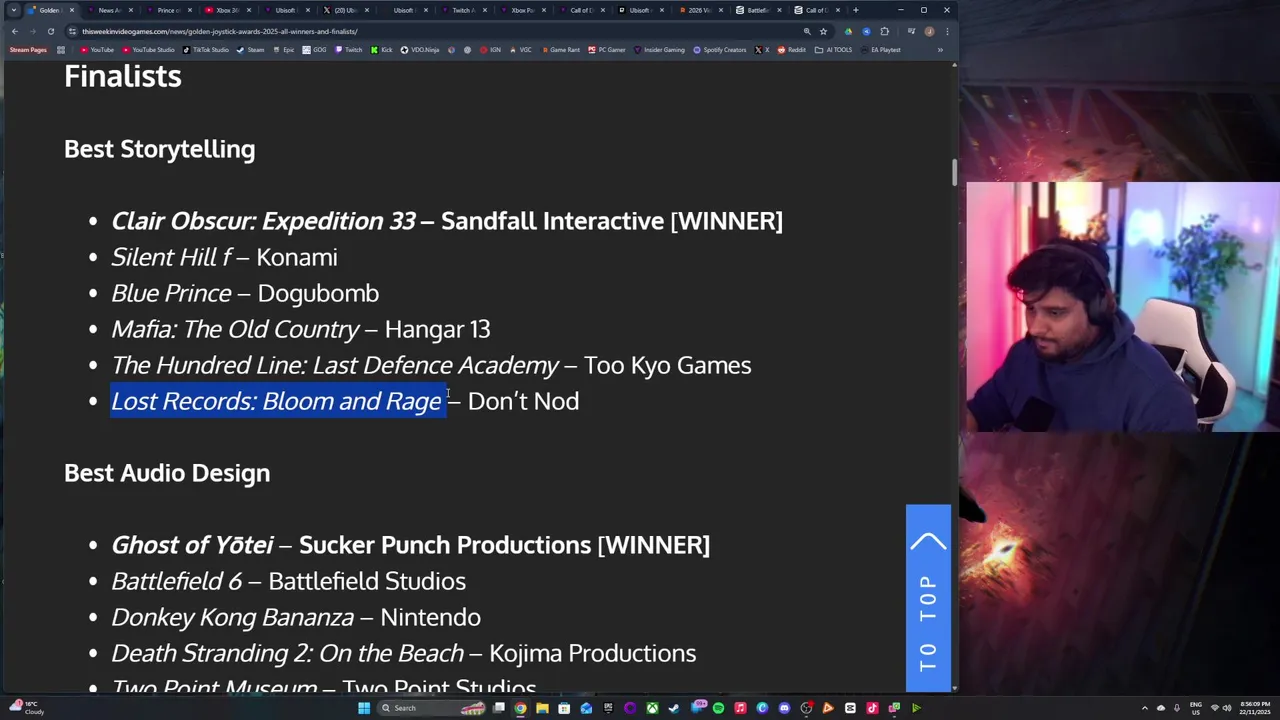Open Steam bookmark
The height and width of the screenshot is (720, 1280).
point(251,49)
